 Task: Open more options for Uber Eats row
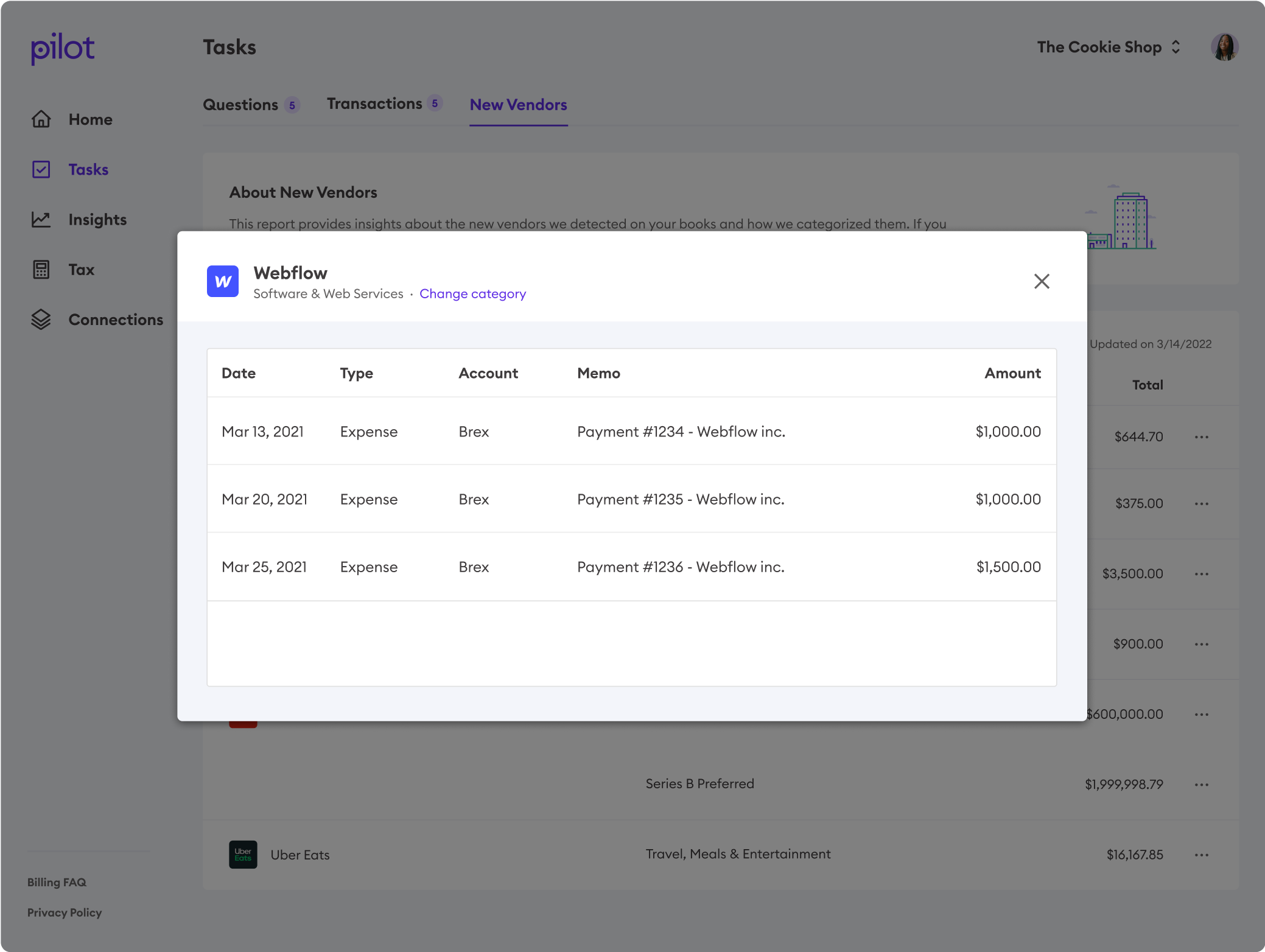(x=1201, y=855)
